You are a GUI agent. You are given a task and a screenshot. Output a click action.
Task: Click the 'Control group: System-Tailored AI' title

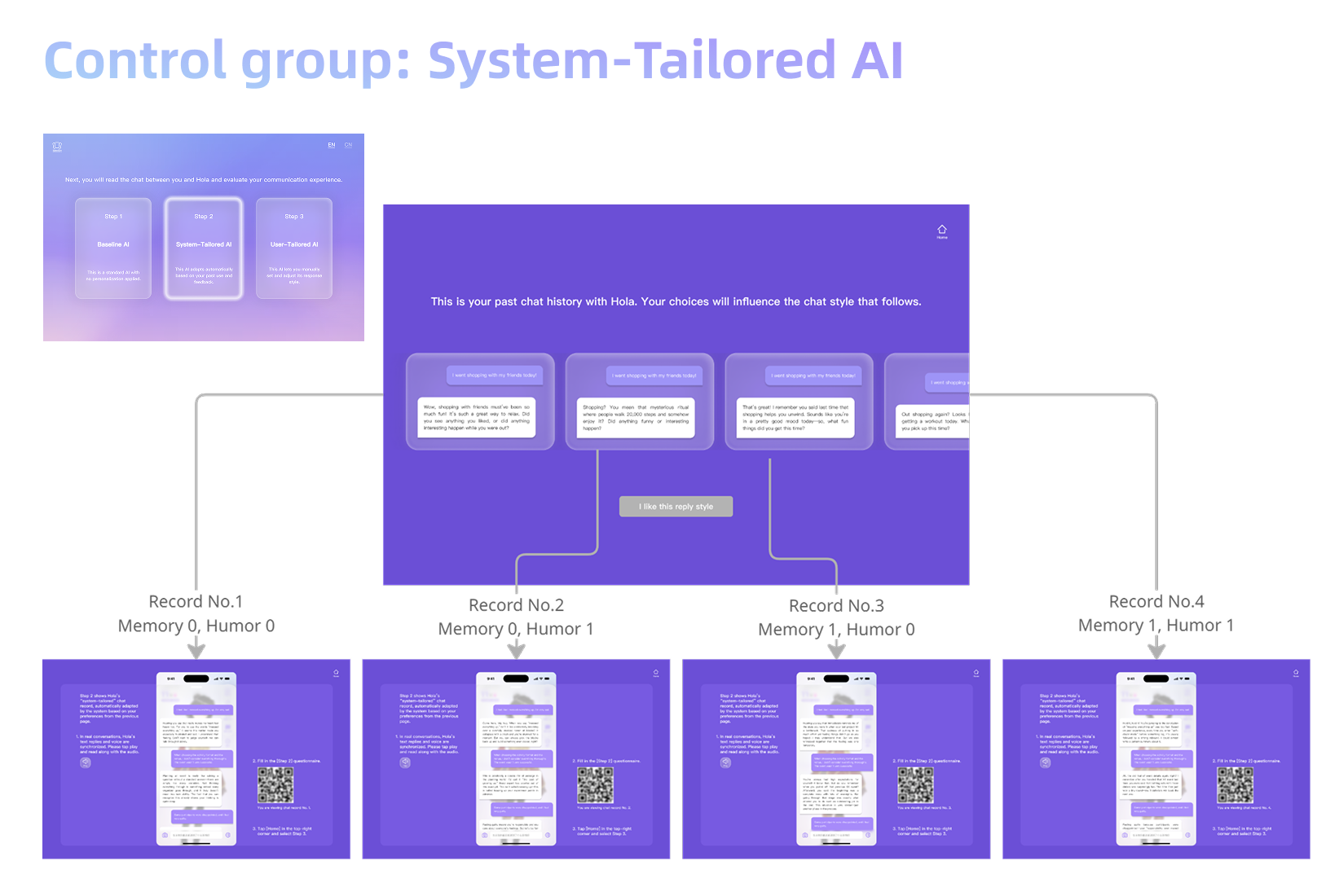pos(473,60)
